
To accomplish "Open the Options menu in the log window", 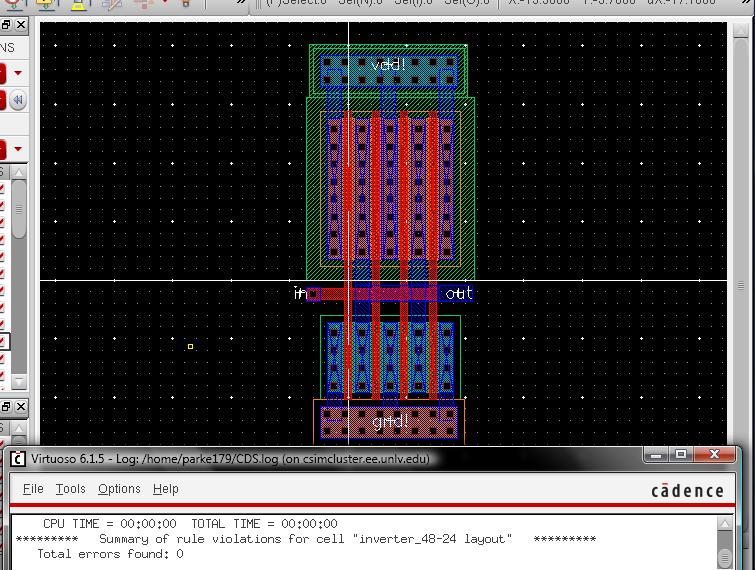I will tap(119, 489).
